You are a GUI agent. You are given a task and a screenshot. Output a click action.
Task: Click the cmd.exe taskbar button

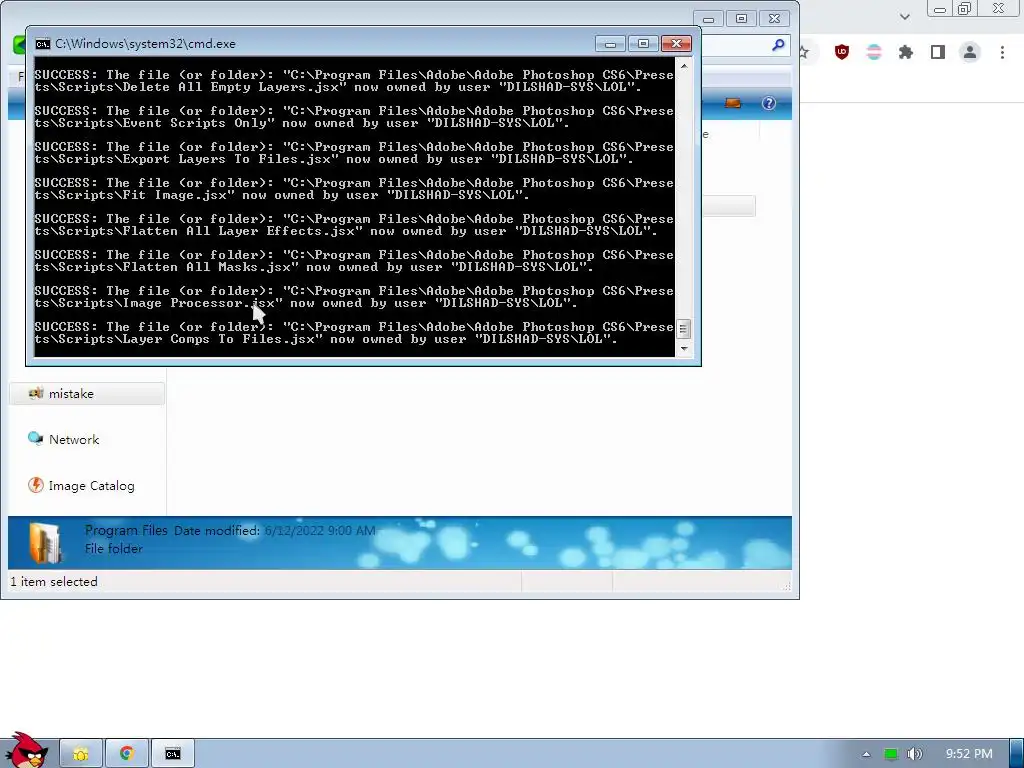pyautogui.click(x=172, y=754)
